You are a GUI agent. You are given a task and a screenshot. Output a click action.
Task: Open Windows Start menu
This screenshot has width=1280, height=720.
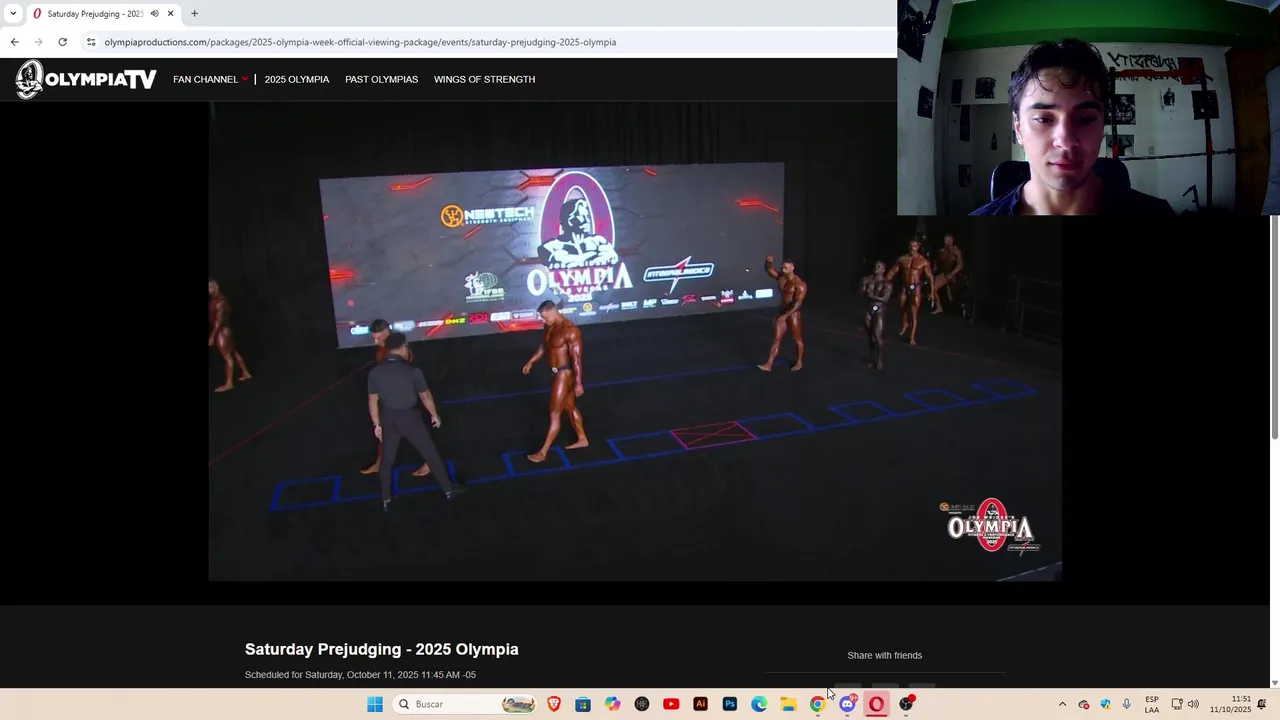(375, 704)
